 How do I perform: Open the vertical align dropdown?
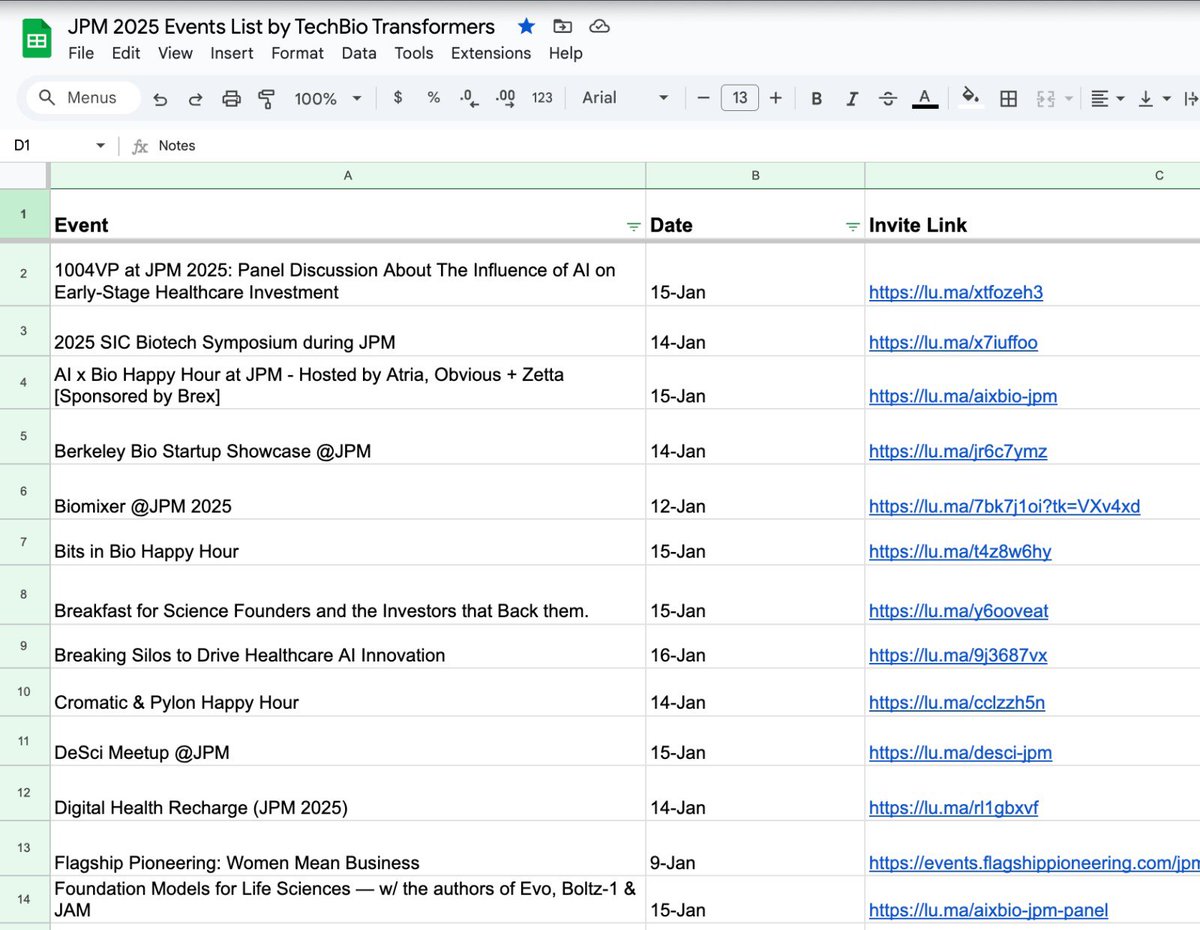pyautogui.click(x=1153, y=98)
